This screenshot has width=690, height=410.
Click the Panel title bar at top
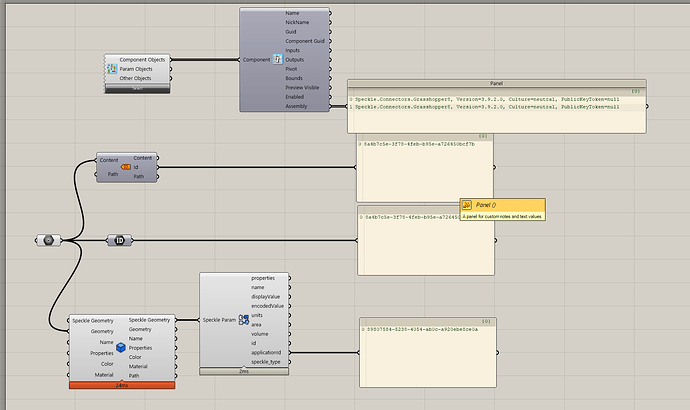496,83
